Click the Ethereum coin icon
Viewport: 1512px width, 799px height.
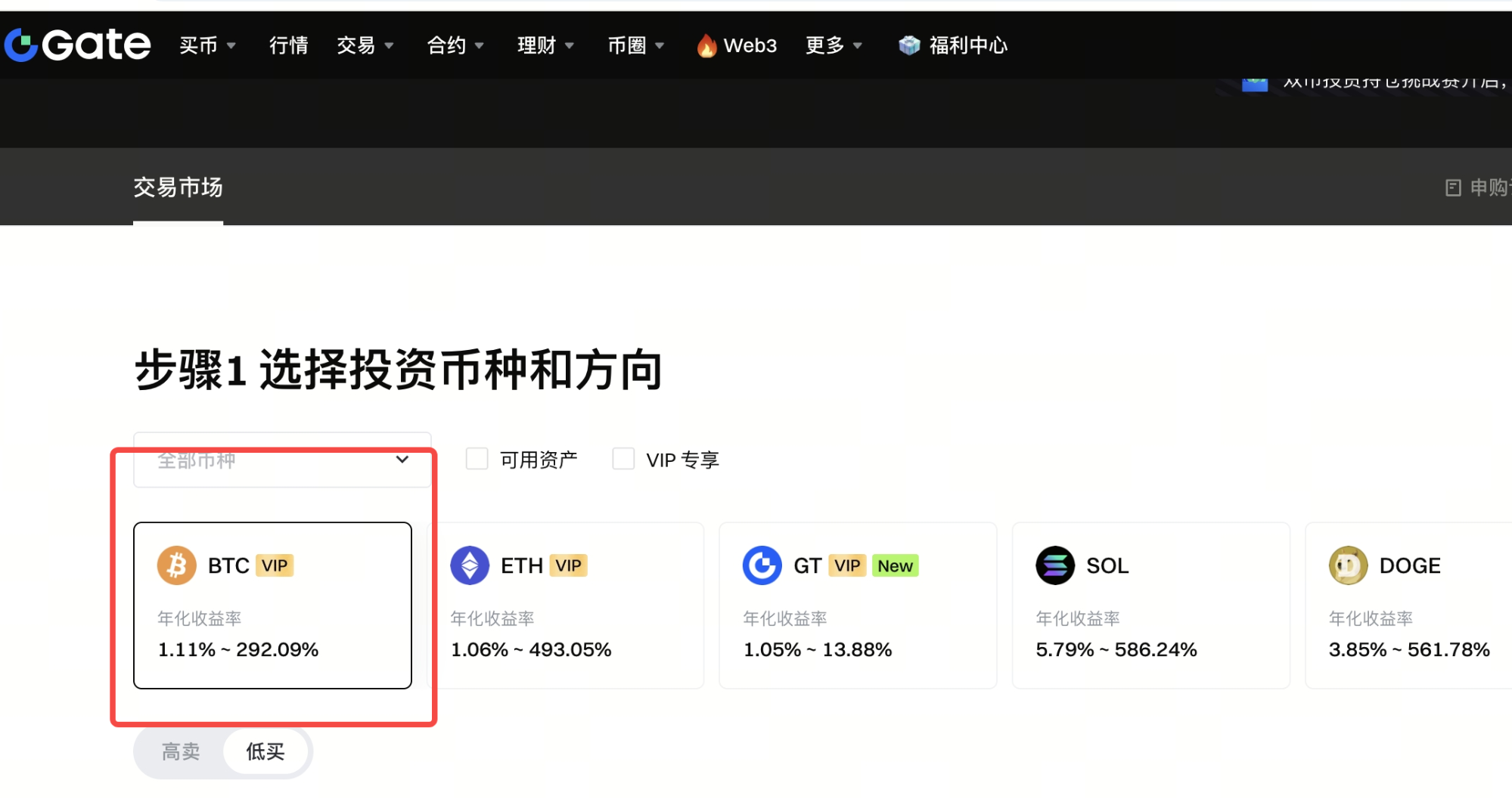click(x=470, y=565)
